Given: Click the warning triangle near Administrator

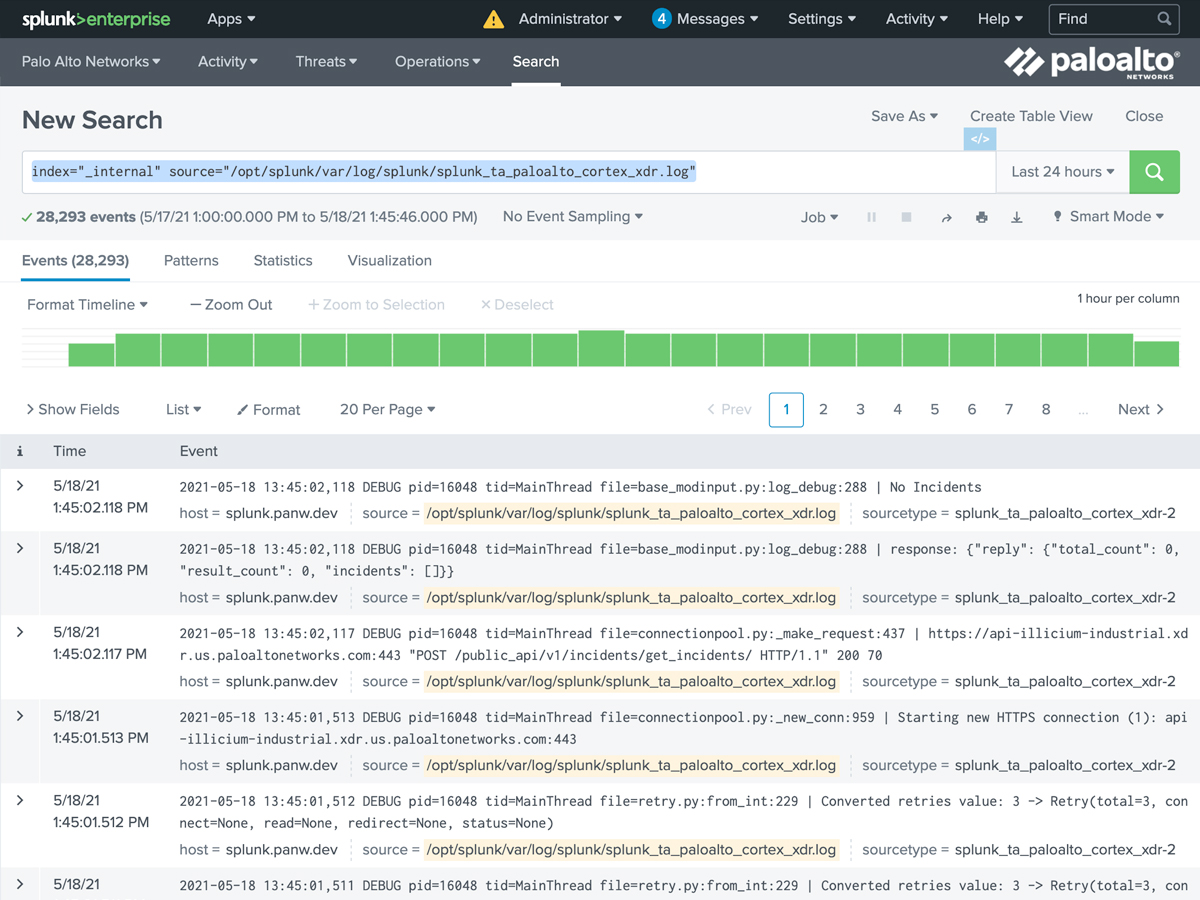Looking at the screenshot, I should 492,18.
